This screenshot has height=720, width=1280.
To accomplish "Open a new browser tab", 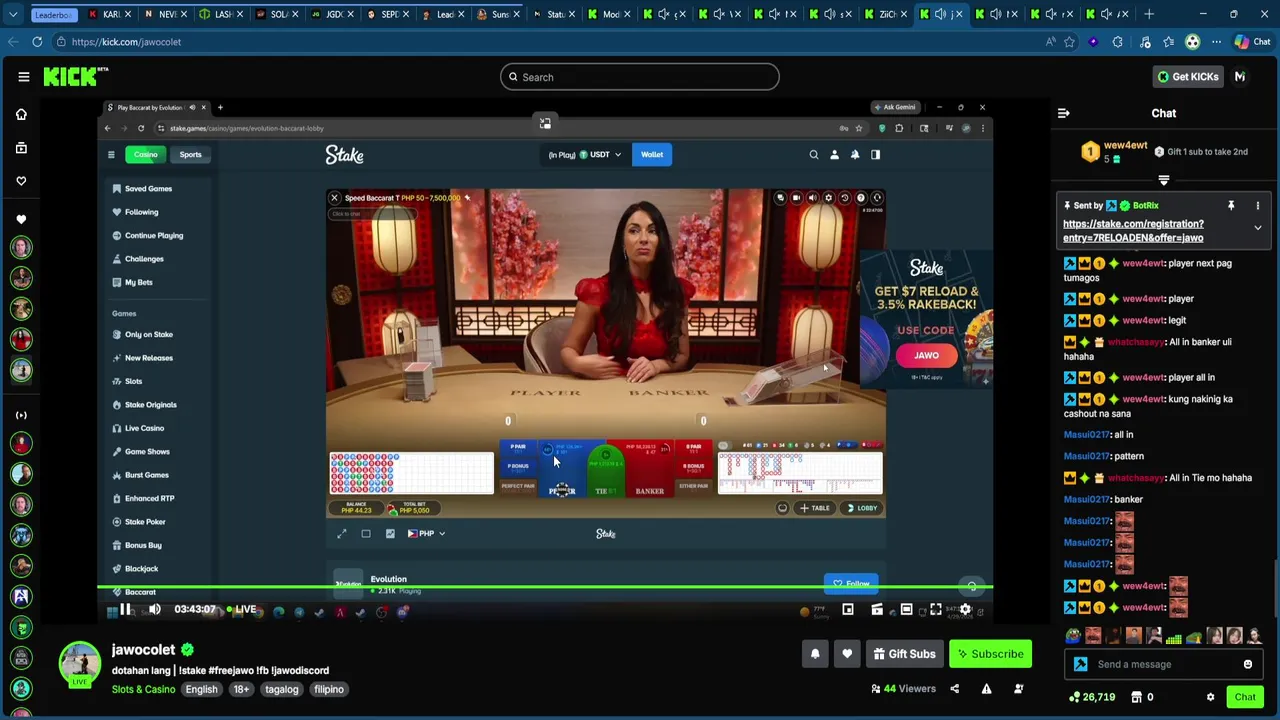I will 1149,14.
